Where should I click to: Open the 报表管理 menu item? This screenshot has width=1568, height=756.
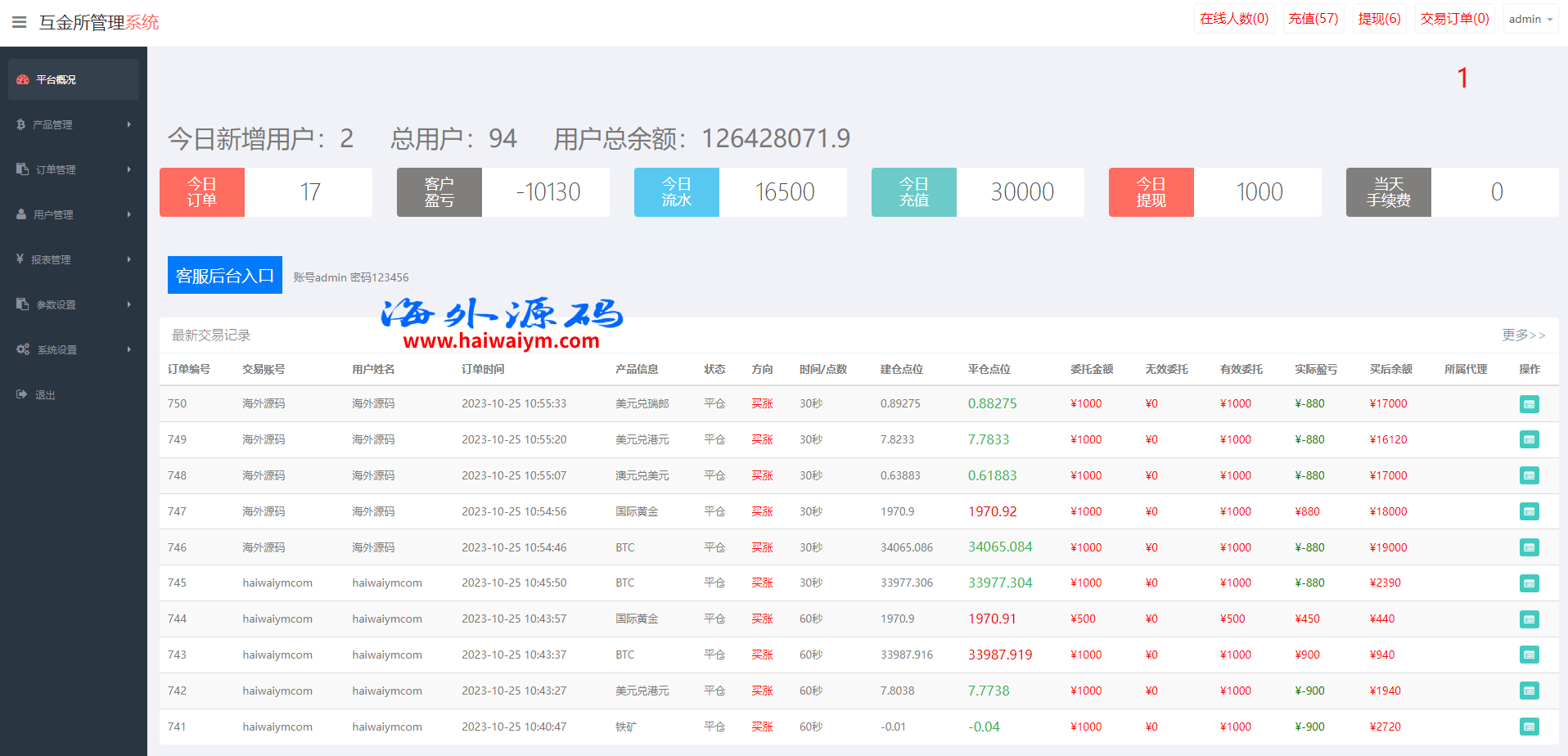point(51,259)
